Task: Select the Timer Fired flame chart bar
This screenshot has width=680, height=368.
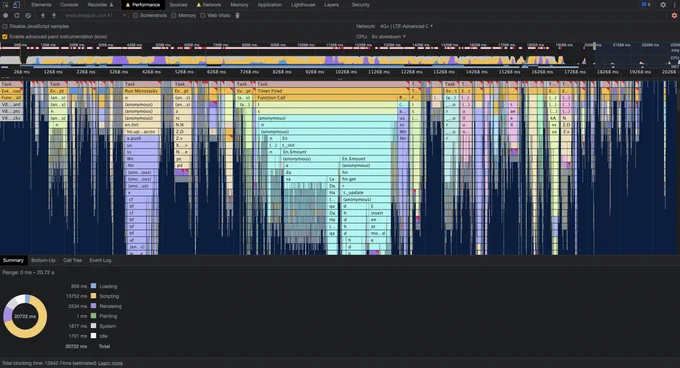Action: (332, 91)
